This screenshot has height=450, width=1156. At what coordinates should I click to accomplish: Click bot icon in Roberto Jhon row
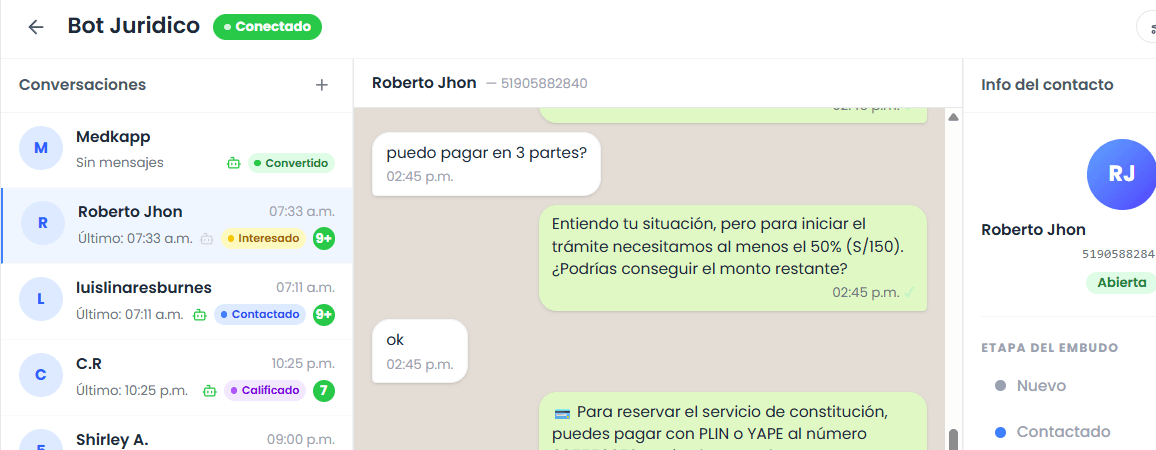[x=207, y=239]
